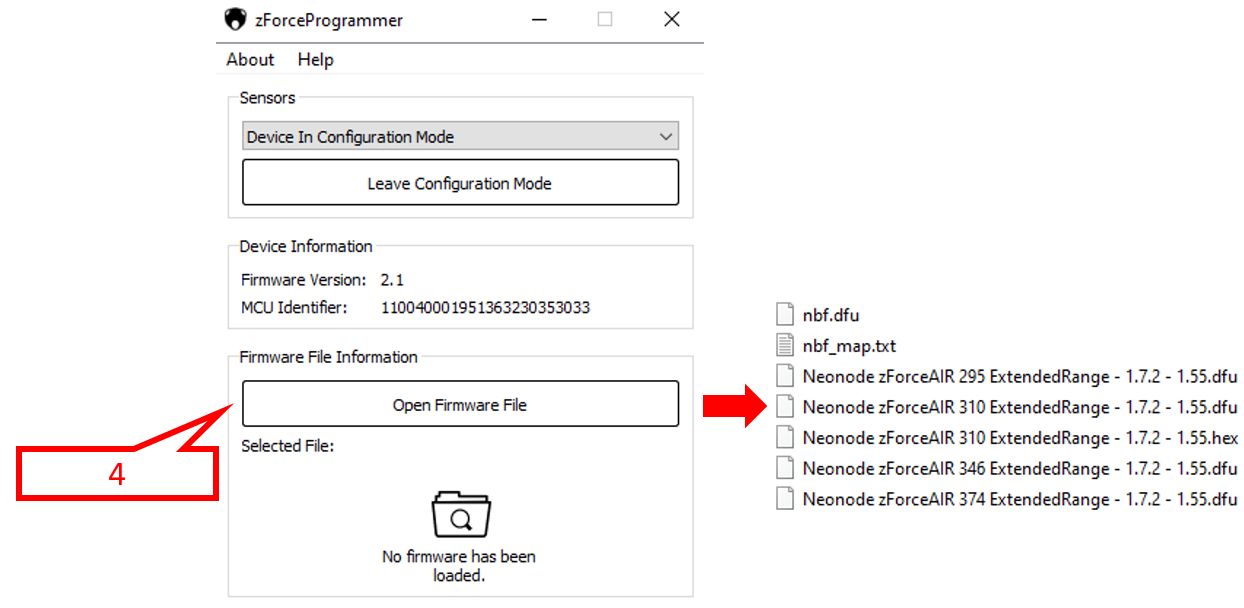Choose the Neonode zForceAIR 295 ExtendedRange filename
The image size is (1244, 608).
tap(1019, 377)
